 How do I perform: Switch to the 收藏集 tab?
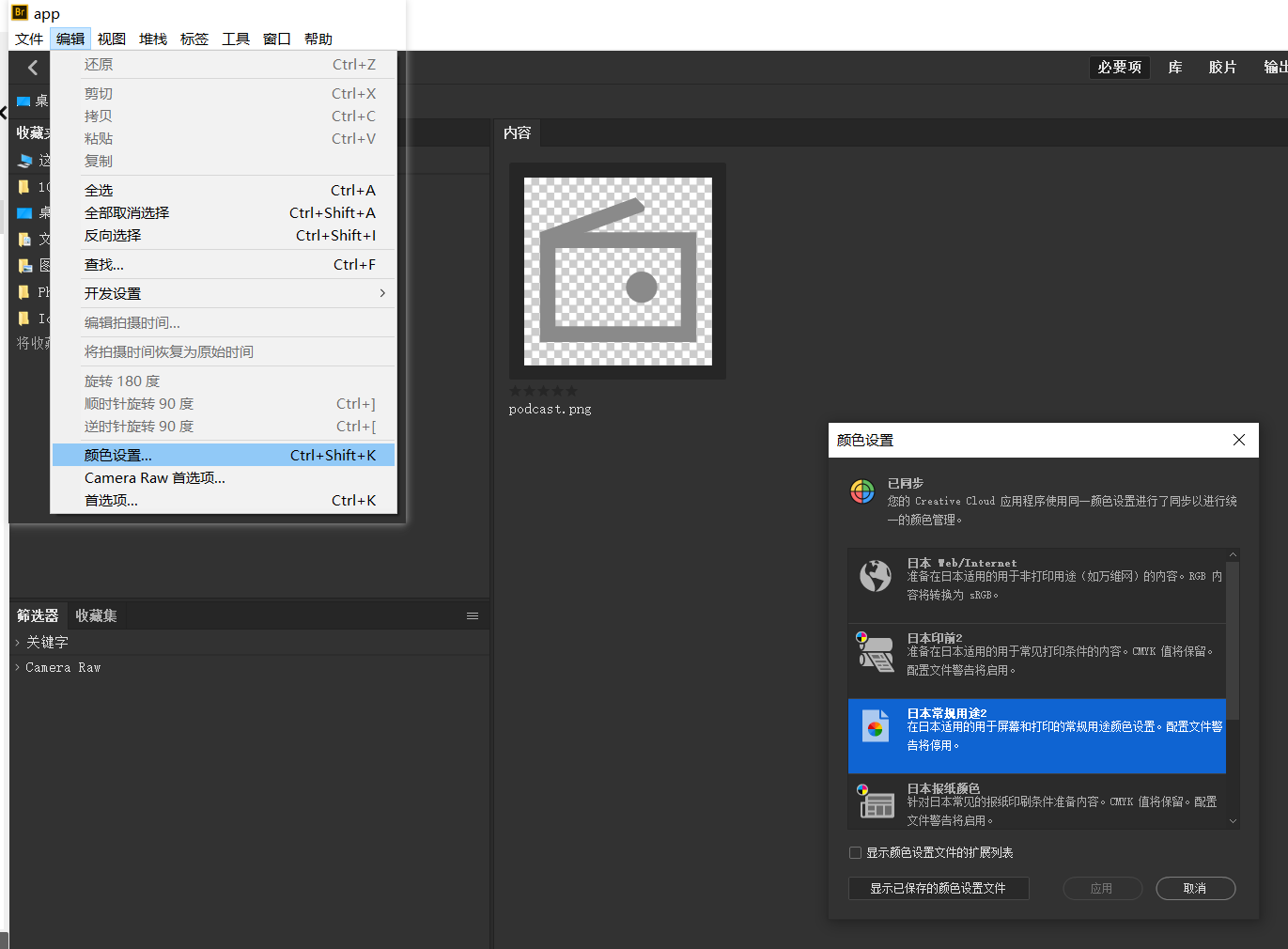[x=96, y=616]
